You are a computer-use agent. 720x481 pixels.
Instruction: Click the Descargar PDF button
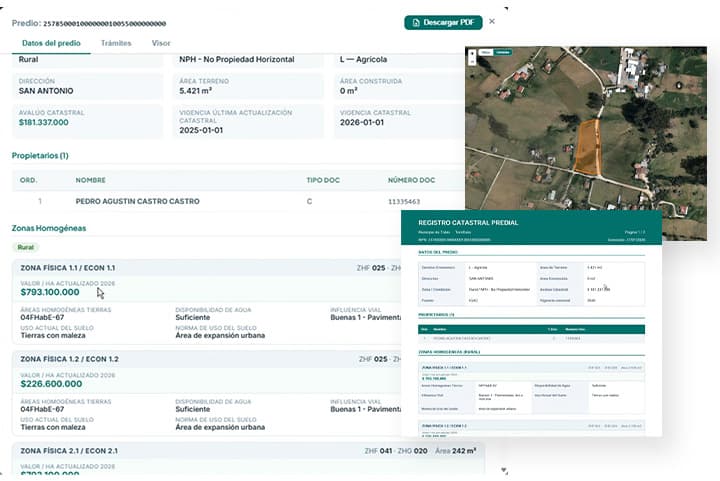point(443,22)
